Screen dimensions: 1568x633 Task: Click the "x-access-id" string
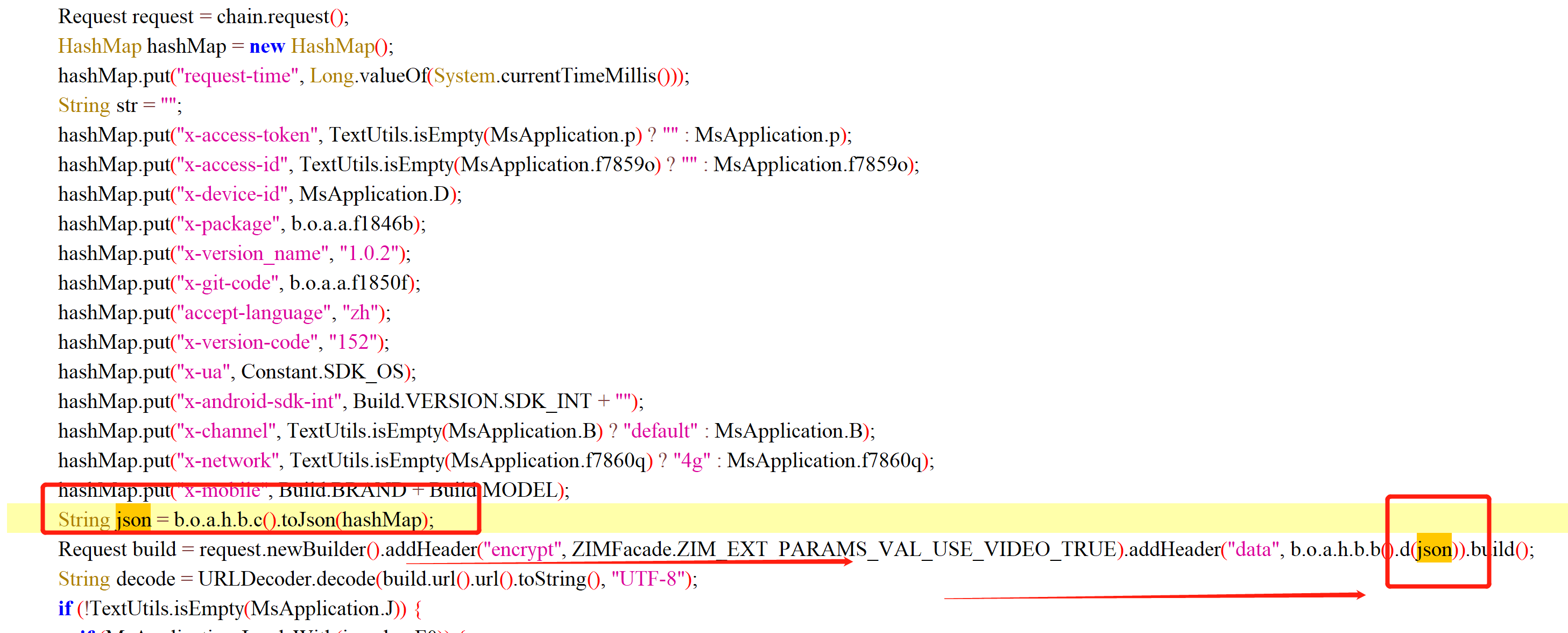tap(232, 165)
